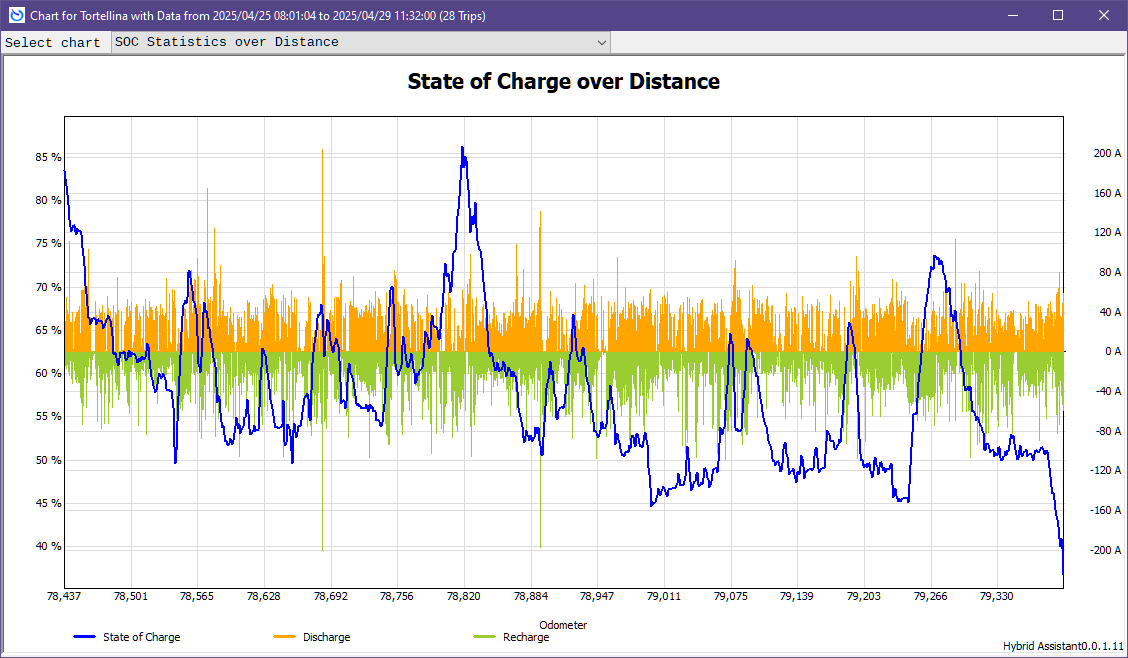Click the 200 A right axis label
This screenshot has width=1128, height=658.
(1107, 154)
